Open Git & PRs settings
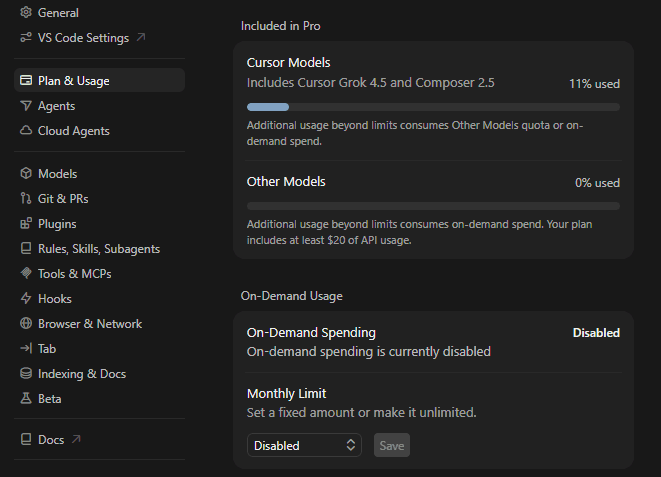 point(99,198)
